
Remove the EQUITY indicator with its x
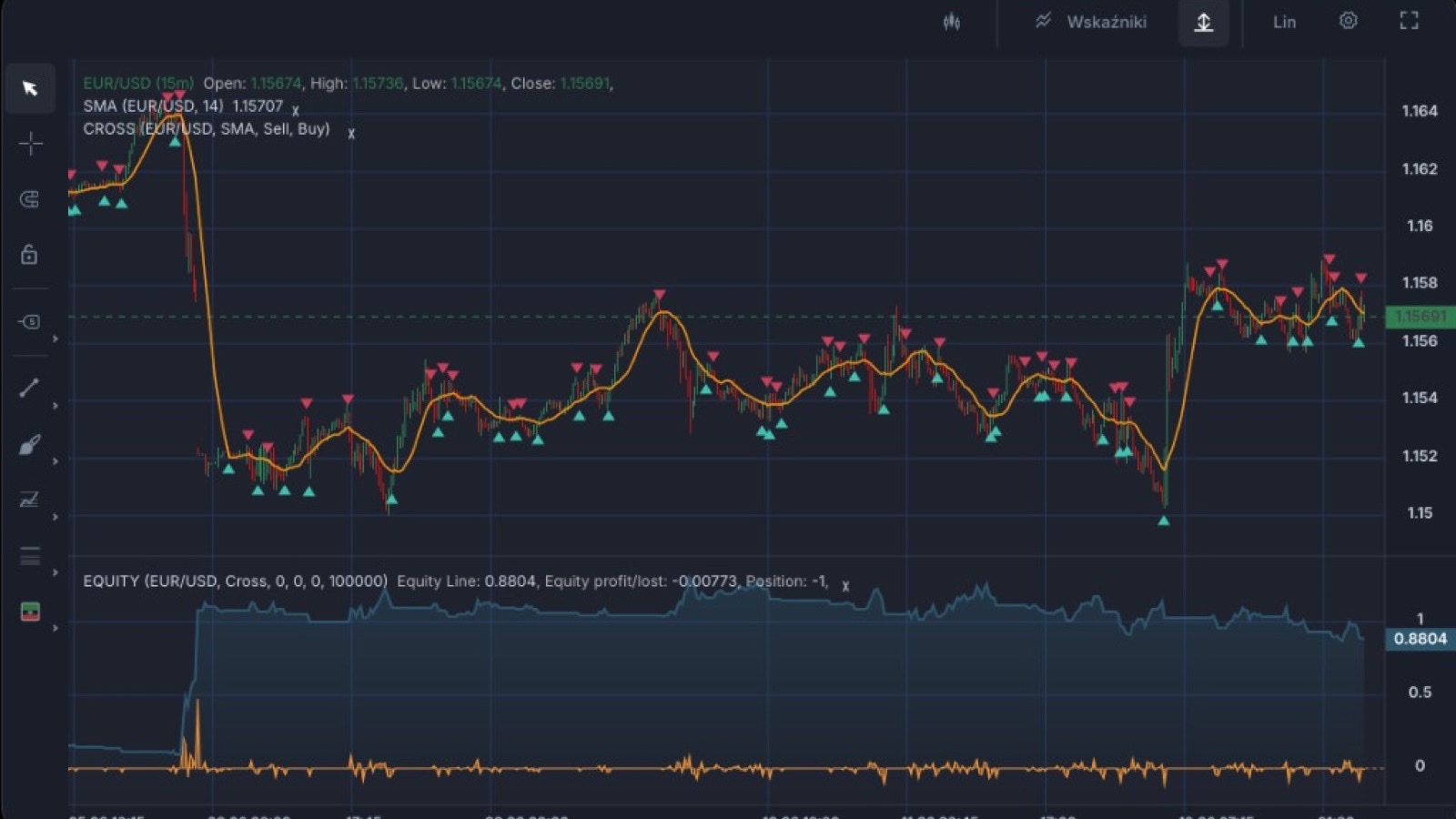pyautogui.click(x=845, y=586)
